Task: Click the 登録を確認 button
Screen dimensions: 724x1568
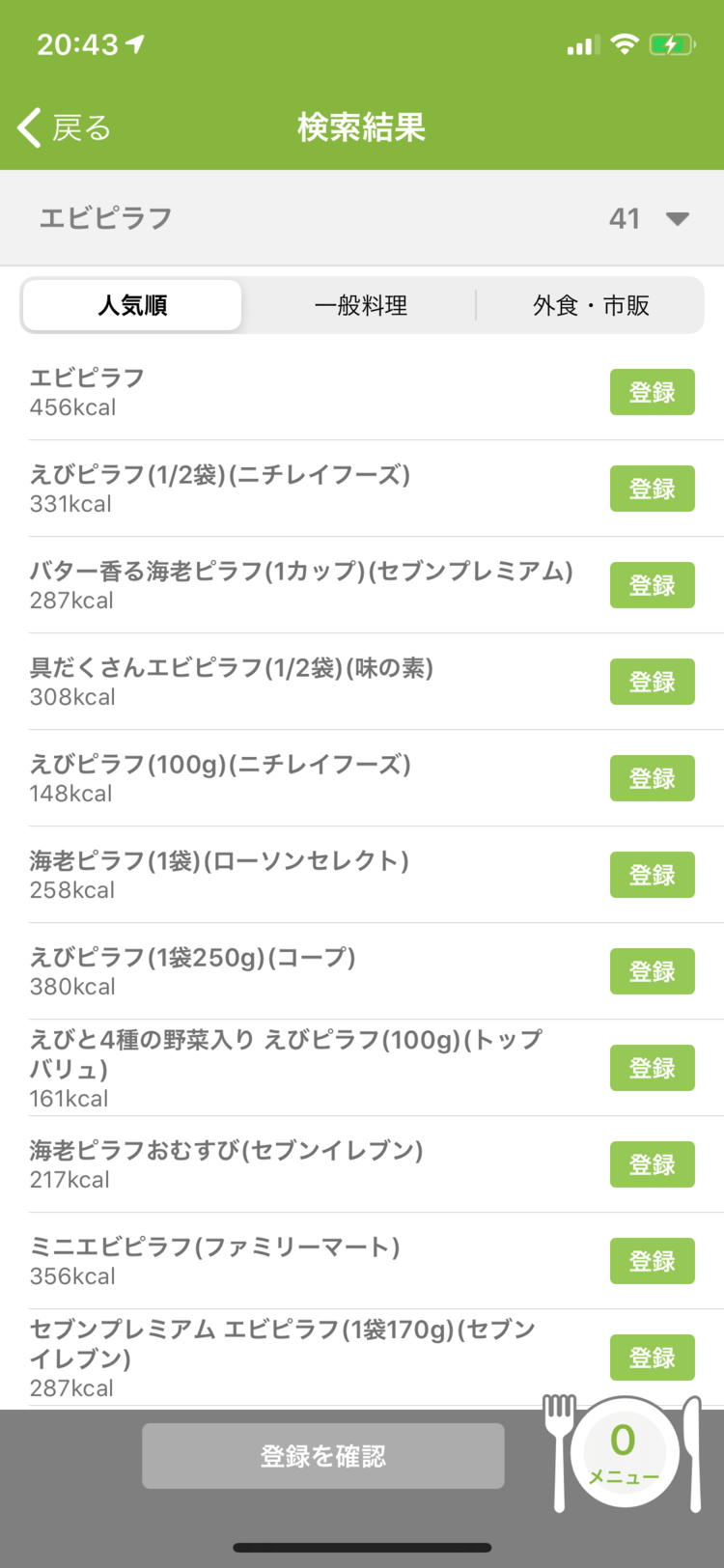Action: coord(323,1456)
